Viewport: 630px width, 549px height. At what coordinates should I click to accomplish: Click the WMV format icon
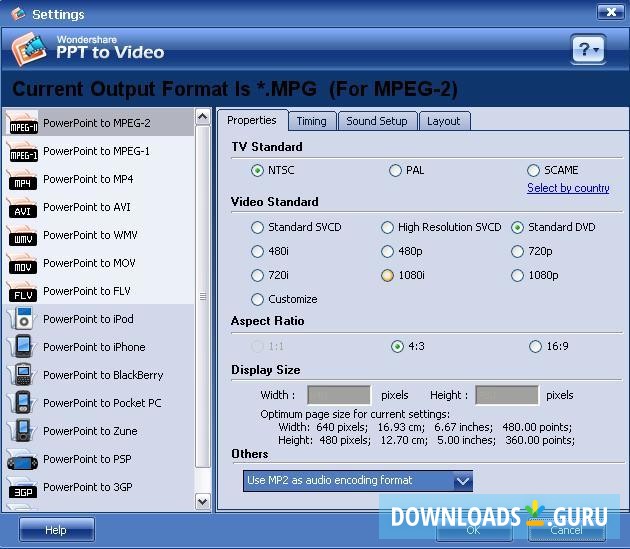[x=23, y=235]
